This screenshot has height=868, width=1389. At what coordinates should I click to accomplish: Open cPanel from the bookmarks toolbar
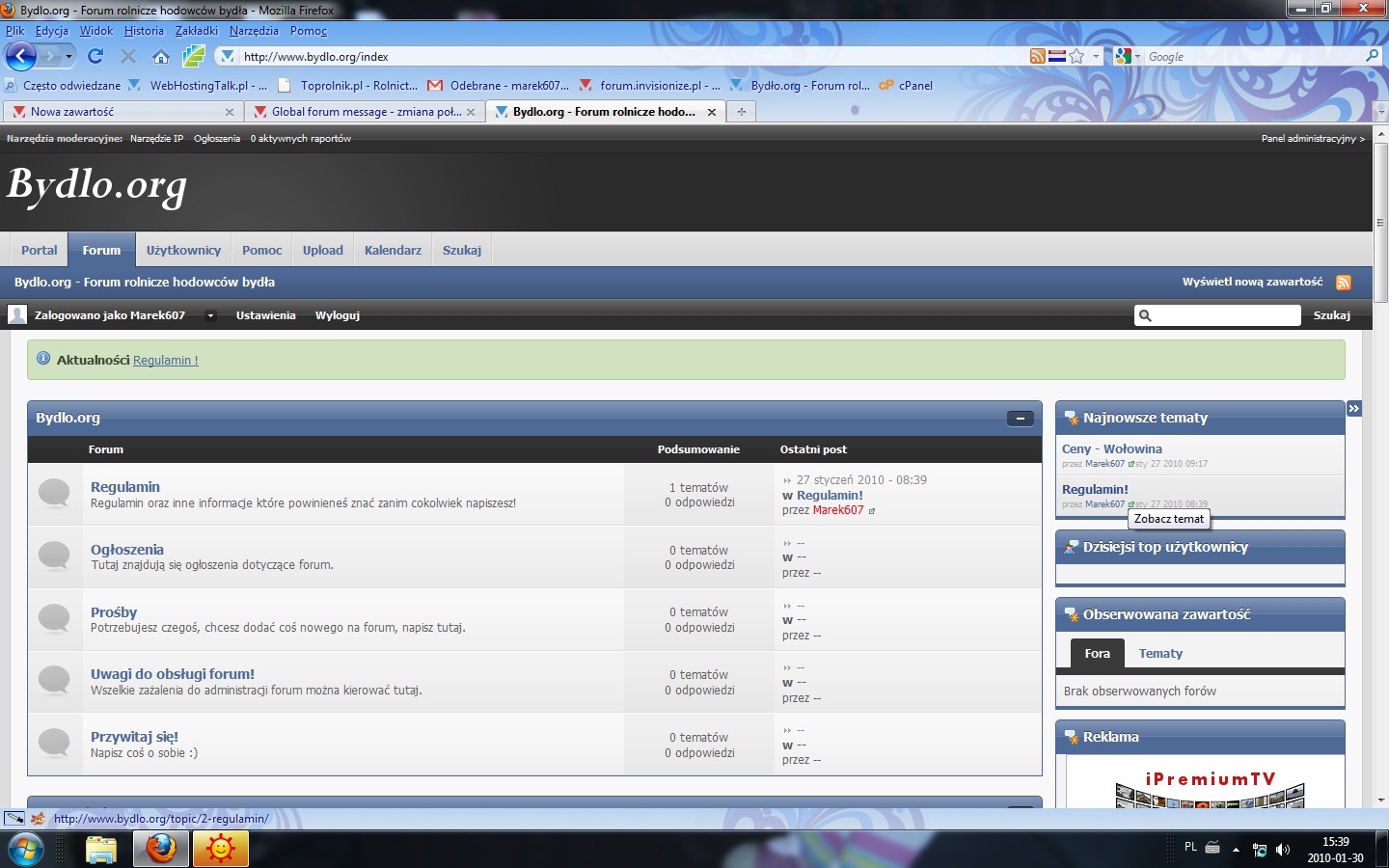click(906, 85)
